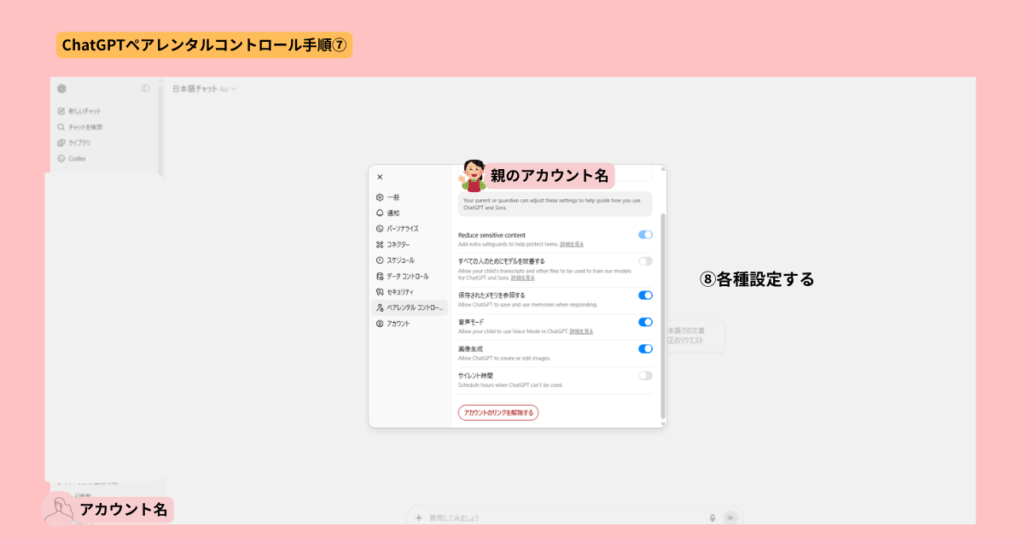The height and width of the screenshot is (538, 1024).
Task: Open 詳細を見る link under model improvement description
Action: (x=522, y=278)
